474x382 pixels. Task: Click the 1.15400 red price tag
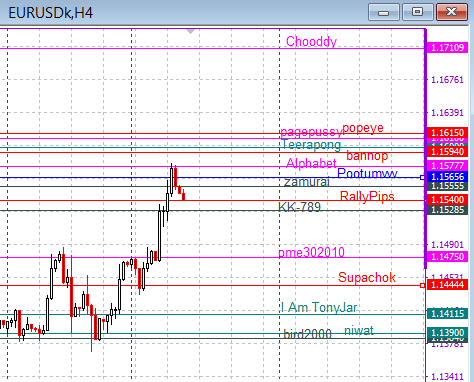point(447,200)
